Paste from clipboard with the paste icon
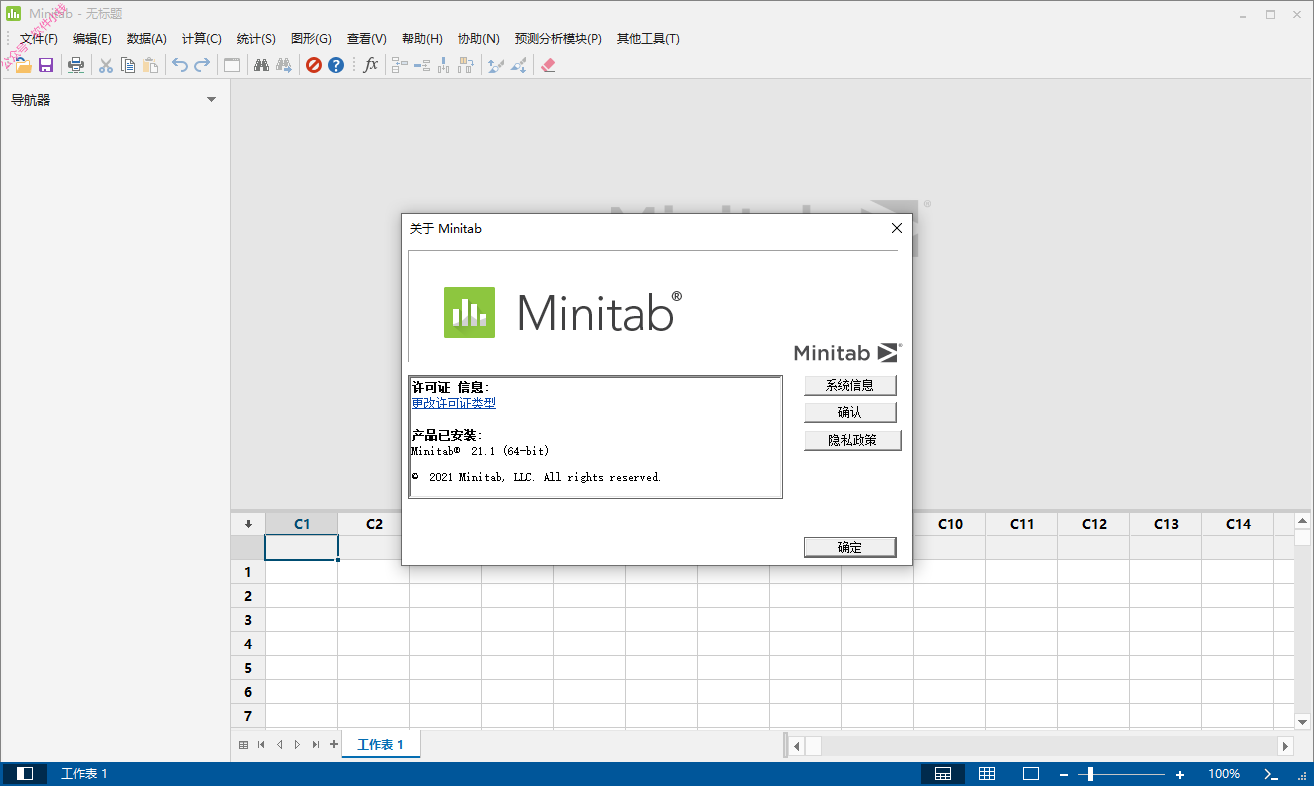1314x786 pixels. 150,65
